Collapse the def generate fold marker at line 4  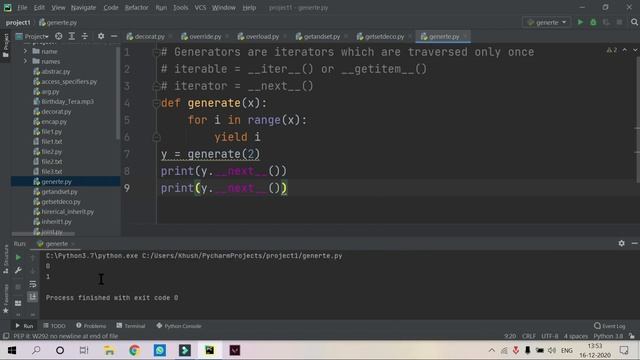156,103
